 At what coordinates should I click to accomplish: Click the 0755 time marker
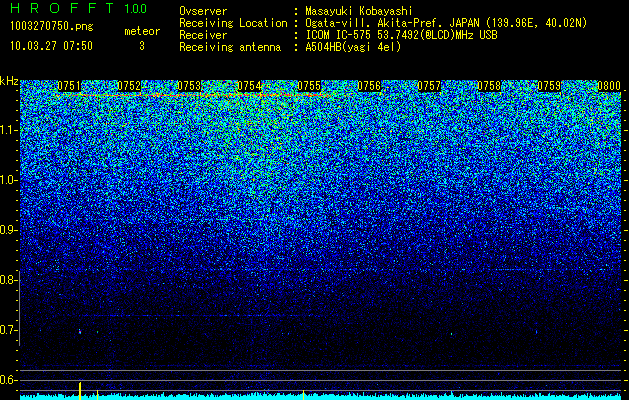click(x=309, y=86)
